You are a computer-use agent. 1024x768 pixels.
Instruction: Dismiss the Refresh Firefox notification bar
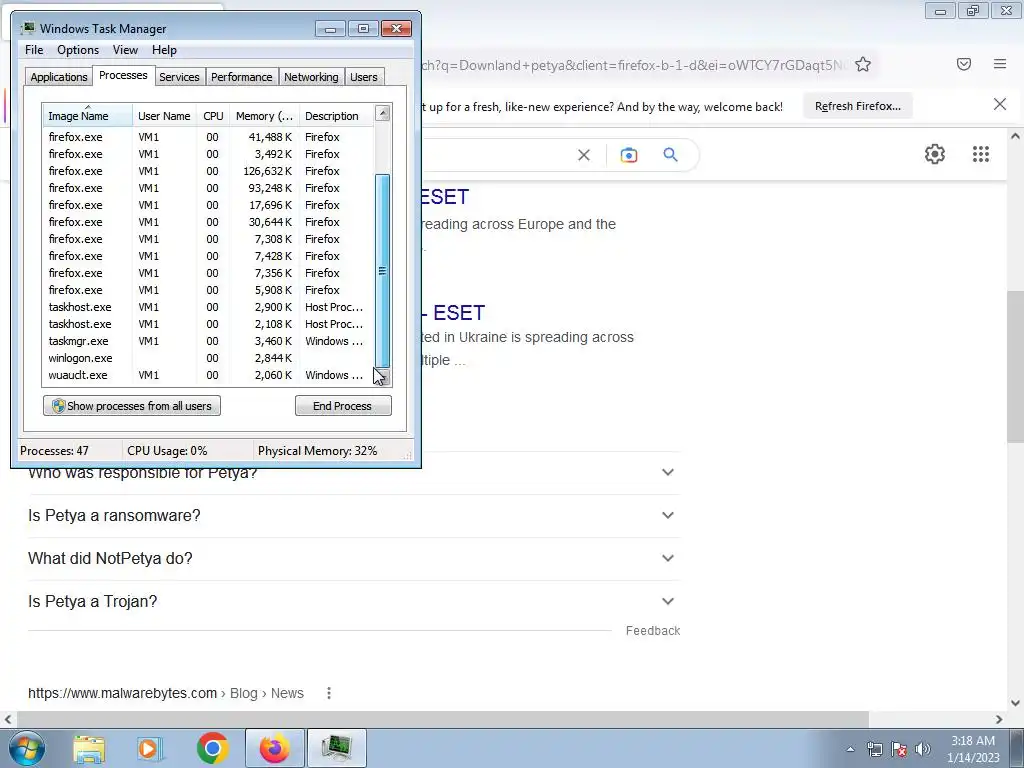point(999,104)
